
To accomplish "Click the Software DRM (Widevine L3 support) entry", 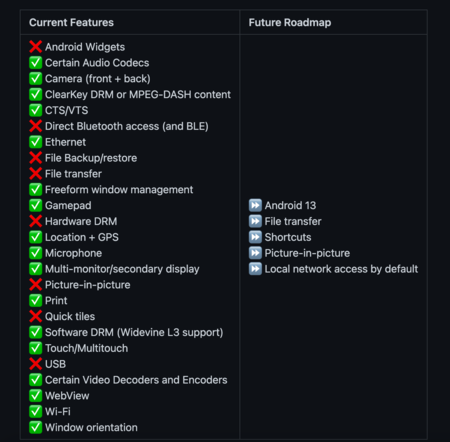I will pyautogui.click(x=134, y=332).
